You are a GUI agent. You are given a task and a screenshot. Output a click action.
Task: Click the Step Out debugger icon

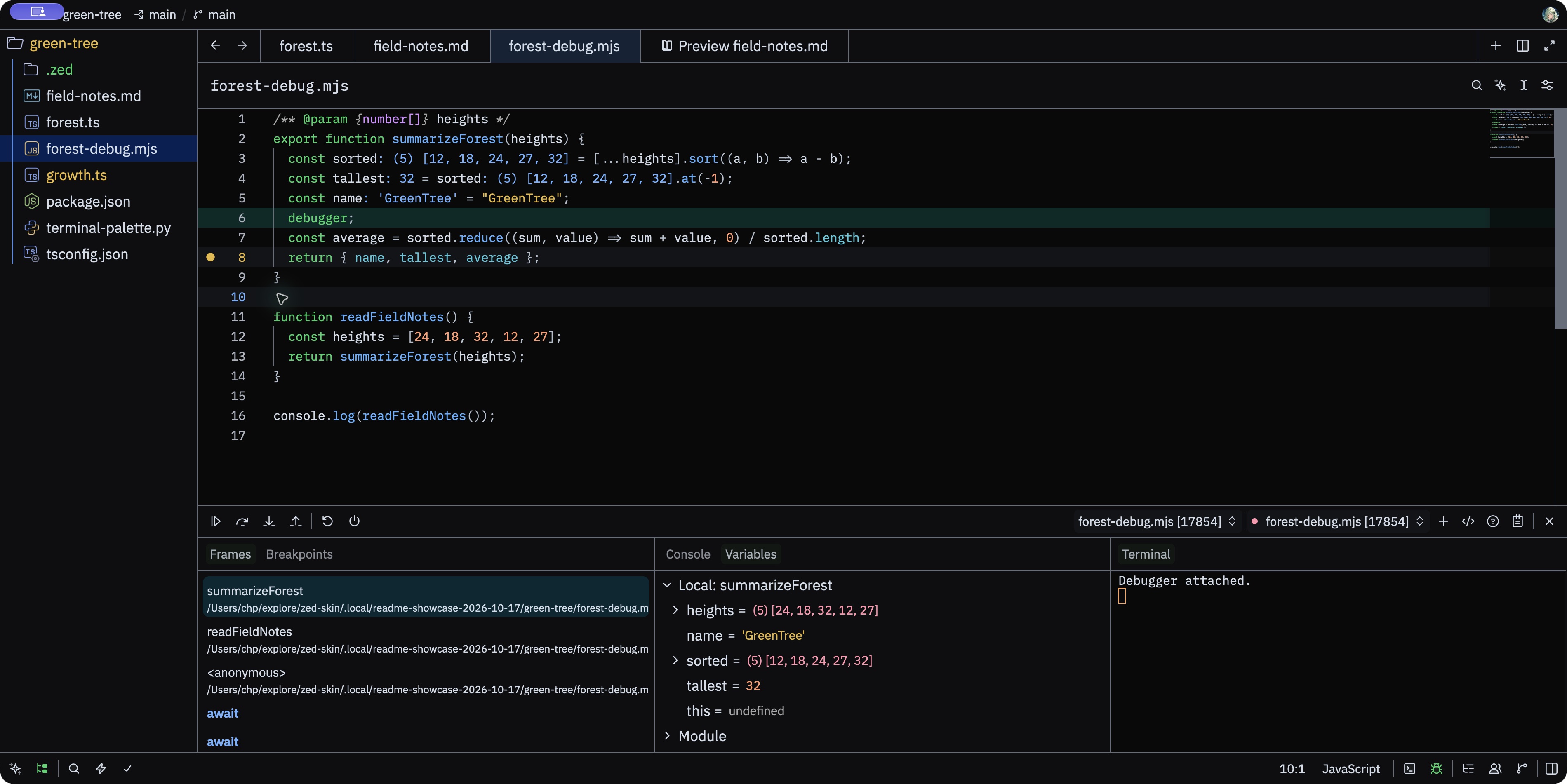coord(296,521)
